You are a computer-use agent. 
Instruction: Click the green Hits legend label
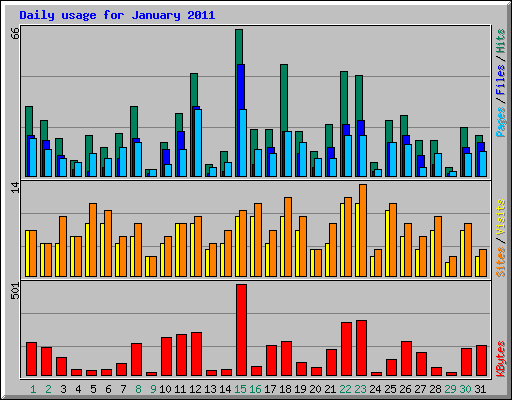(x=500, y=41)
